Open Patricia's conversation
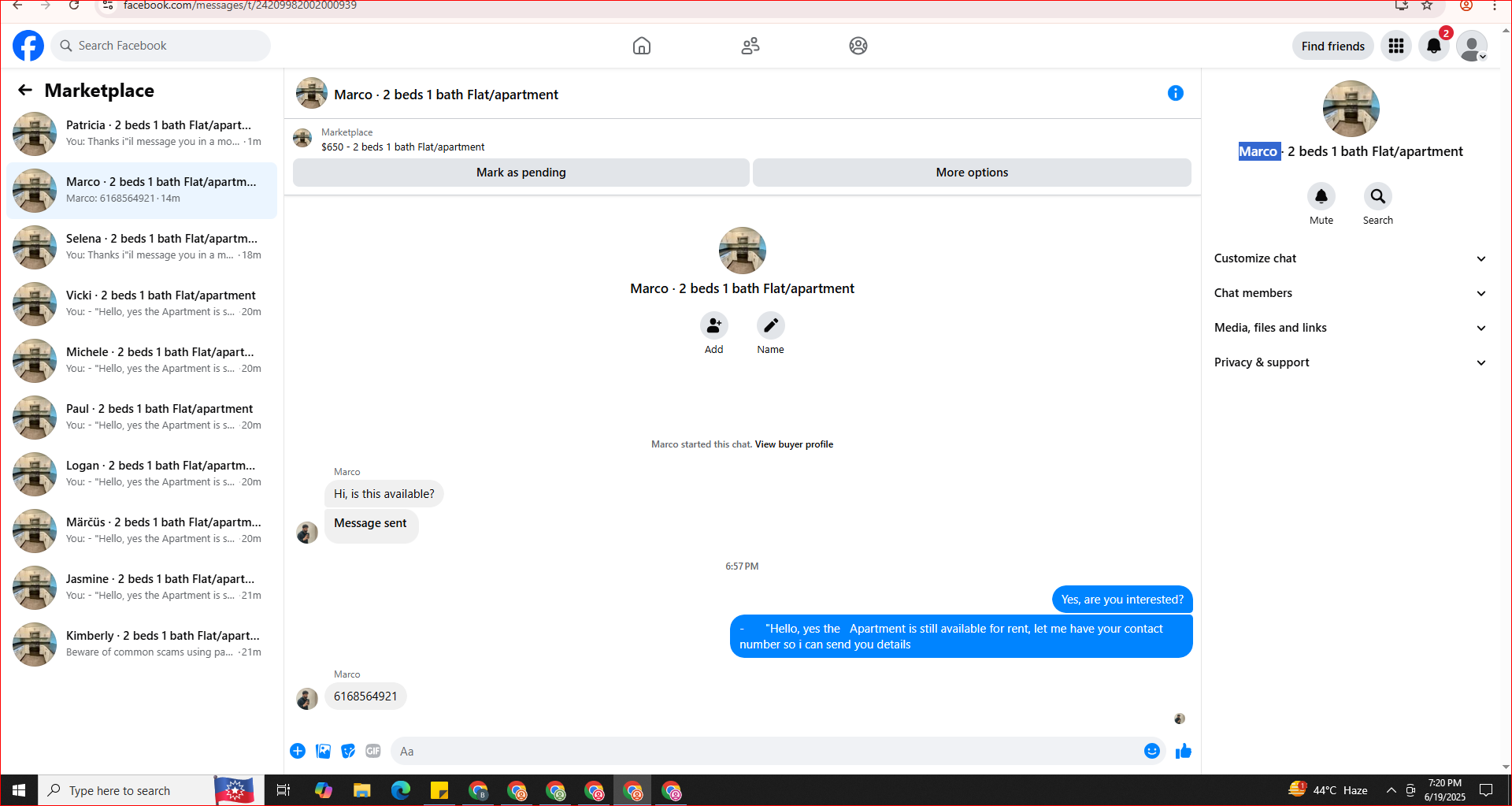 [142, 134]
